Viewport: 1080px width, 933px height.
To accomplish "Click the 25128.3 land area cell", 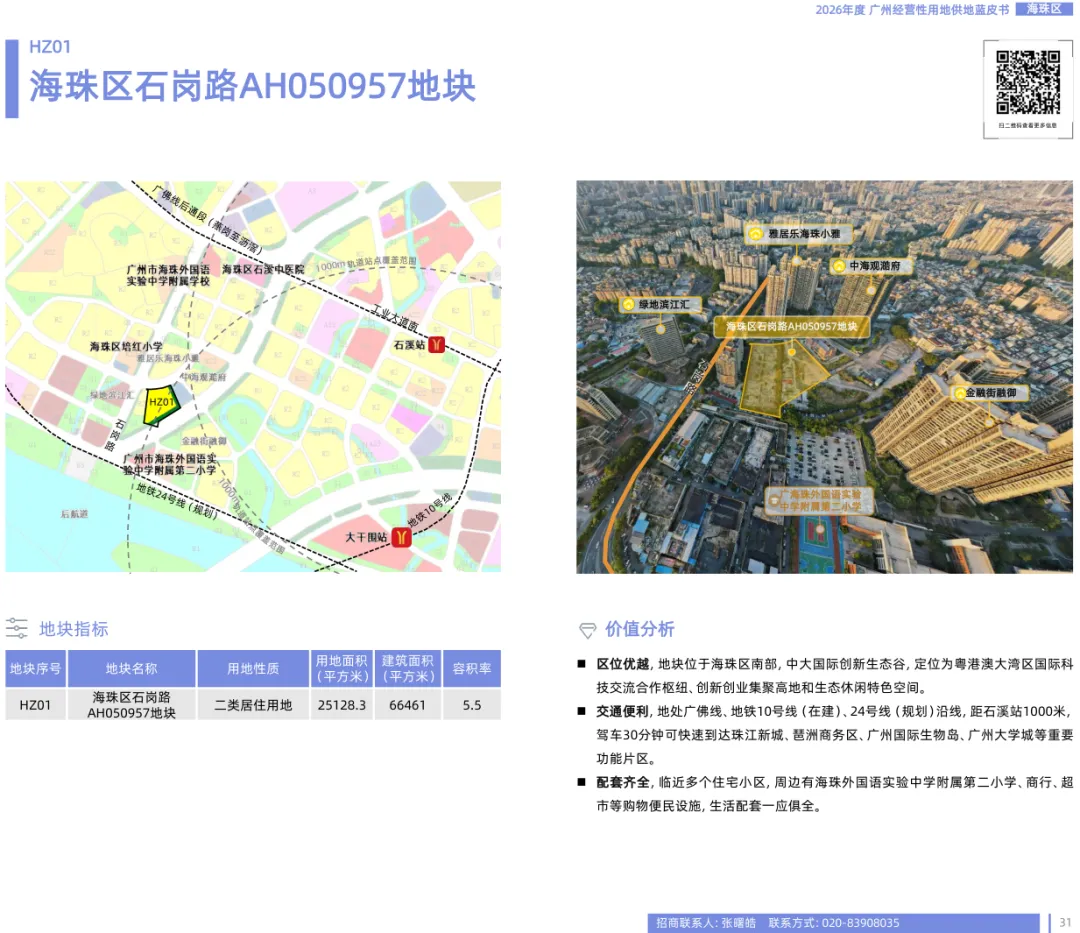I will [342, 705].
